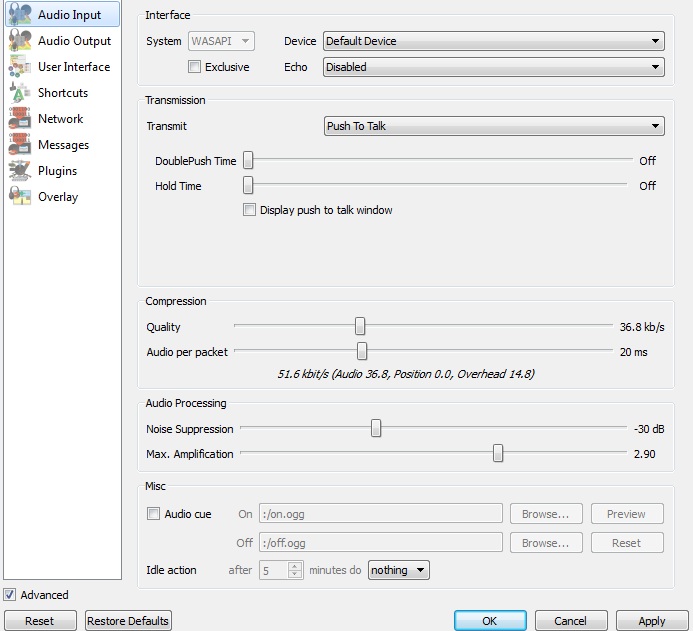The height and width of the screenshot is (631, 693).
Task: Expand the Echo cancellation dropdown
Action: tap(493, 67)
